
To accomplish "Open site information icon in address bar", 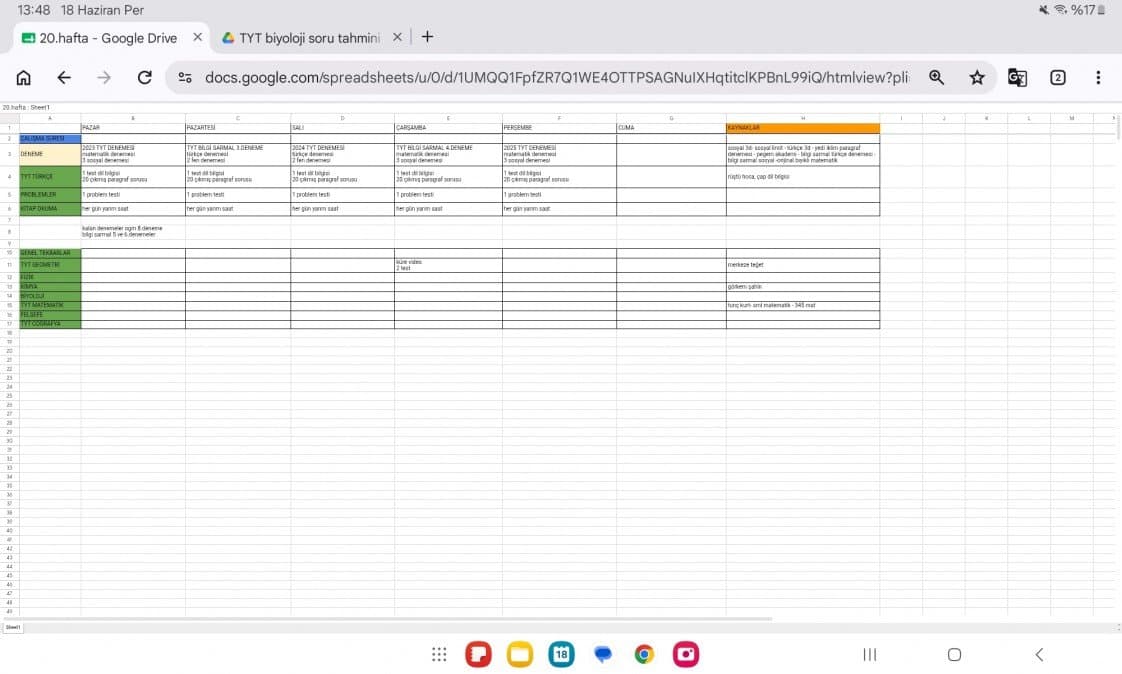I will 185,77.
